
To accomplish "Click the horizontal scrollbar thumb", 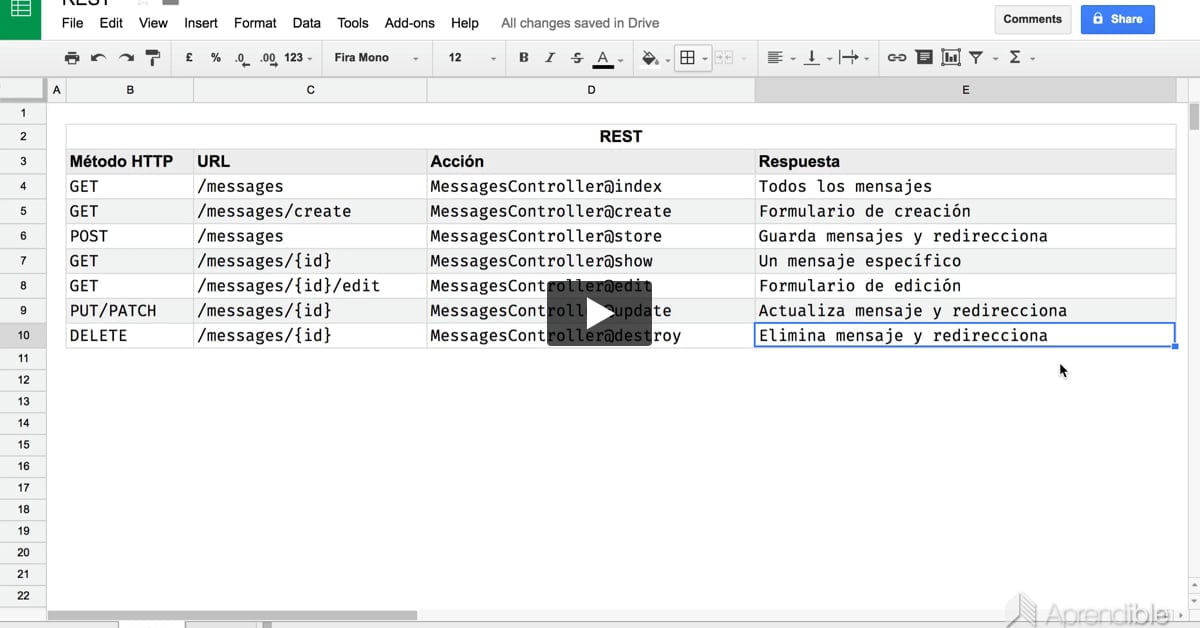I will tap(232, 615).
